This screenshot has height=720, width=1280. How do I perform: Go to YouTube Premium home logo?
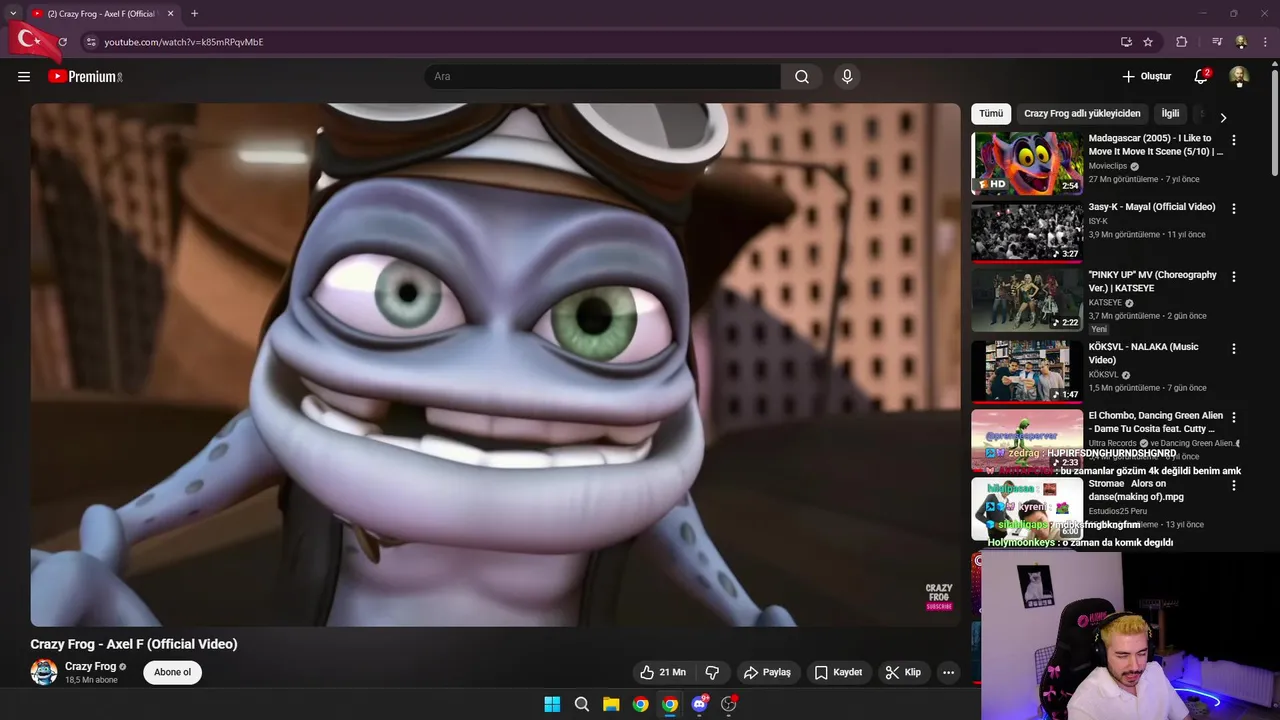(x=85, y=77)
